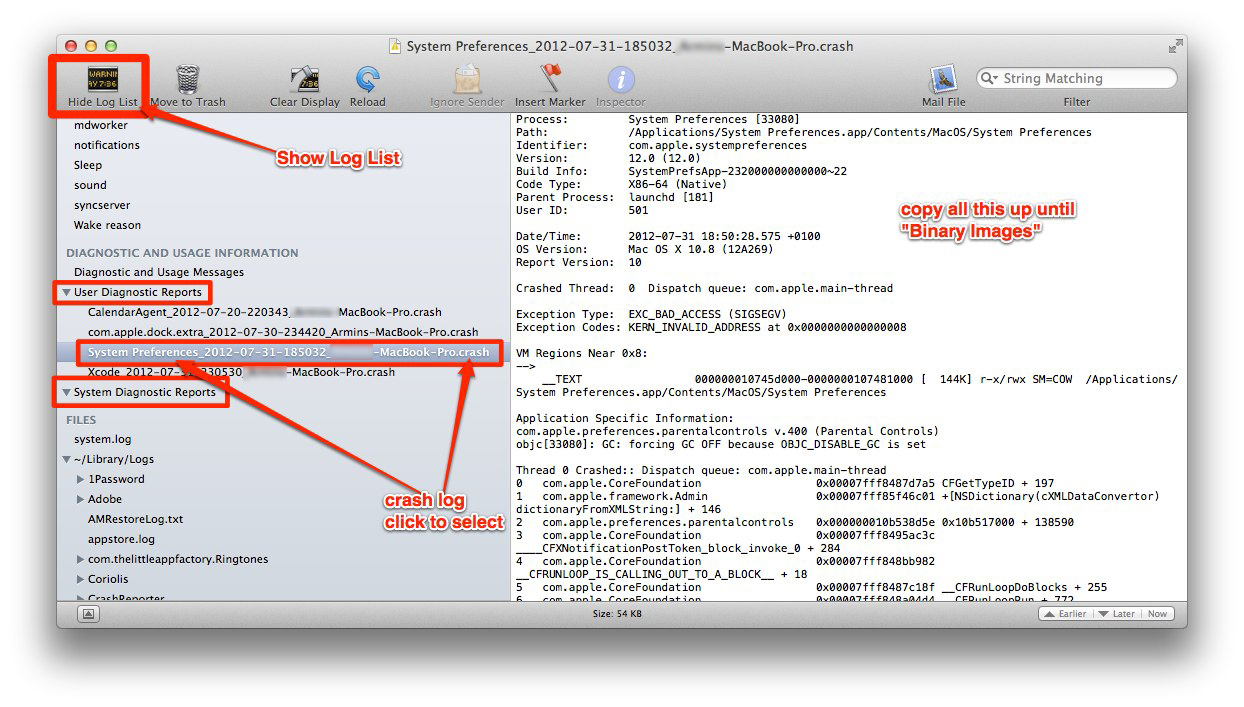
Task: Click the bottom-left reveal log button
Action: point(90,613)
